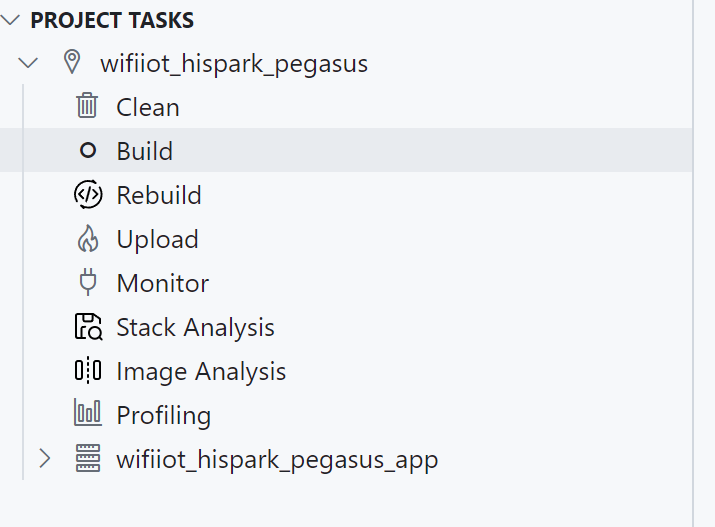This screenshot has width=715, height=527.
Task: Click the Image Analysis split icon
Action: click(x=88, y=371)
